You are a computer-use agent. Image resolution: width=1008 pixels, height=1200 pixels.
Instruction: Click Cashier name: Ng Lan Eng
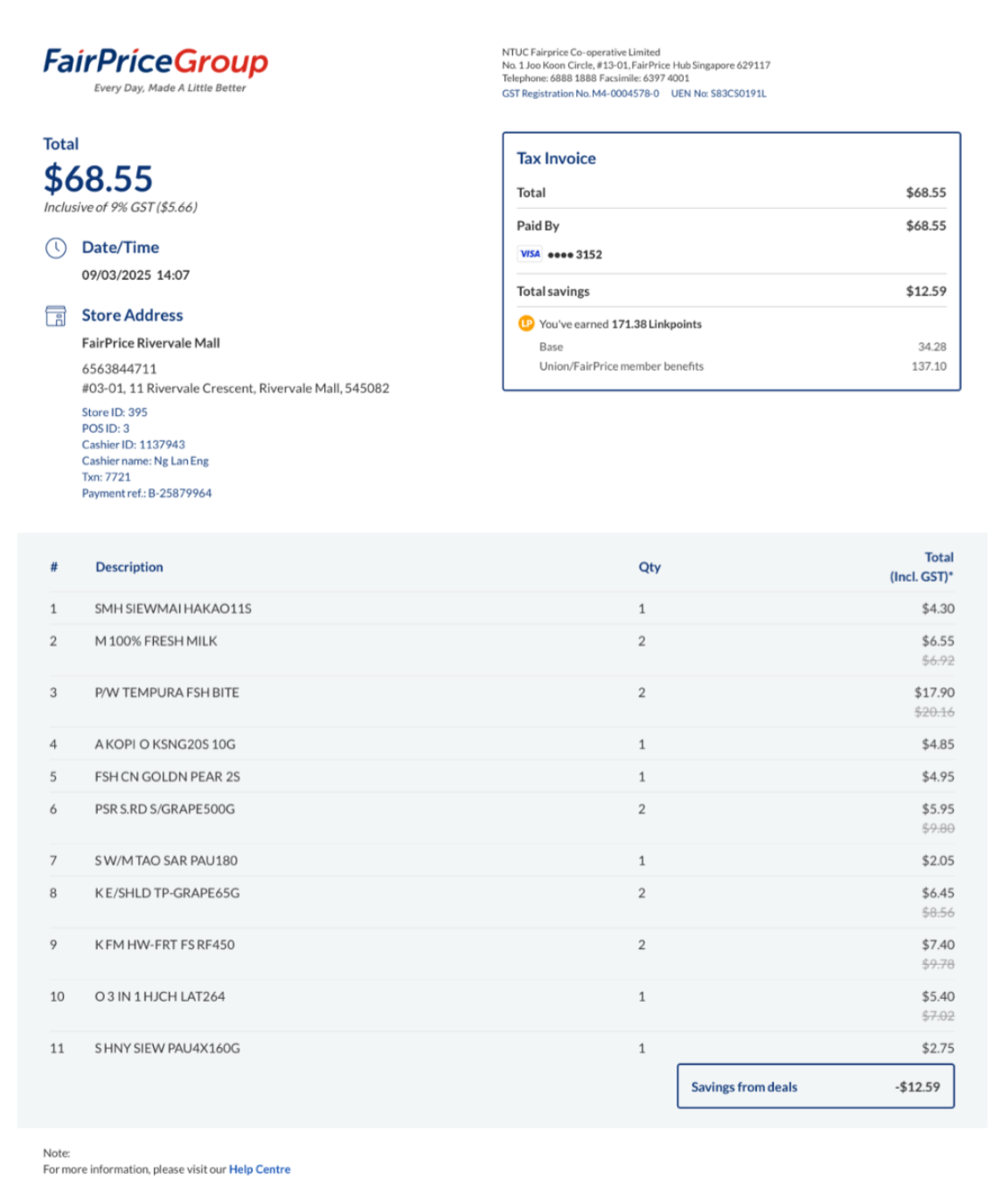[145, 461]
